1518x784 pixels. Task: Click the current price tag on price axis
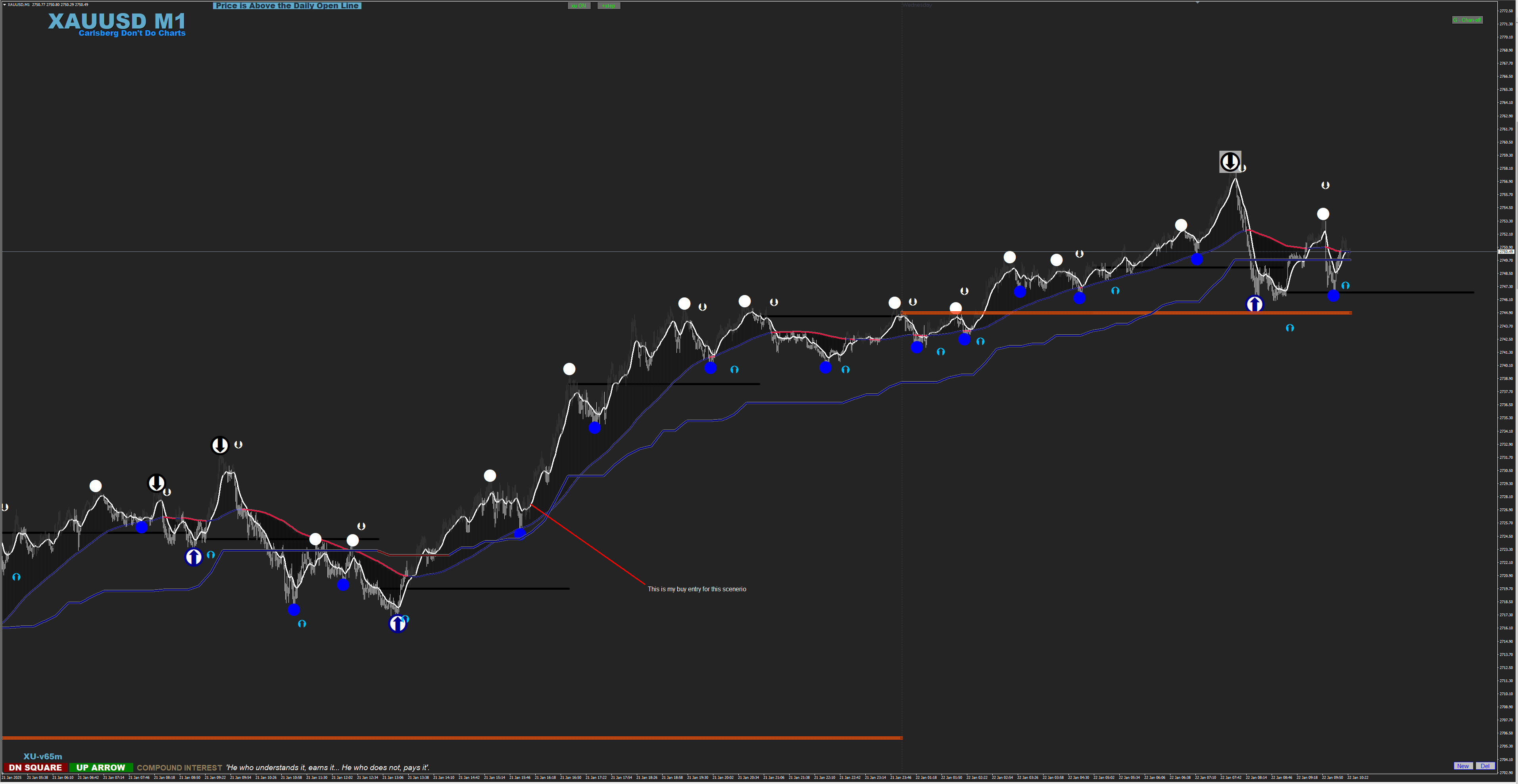click(1506, 251)
